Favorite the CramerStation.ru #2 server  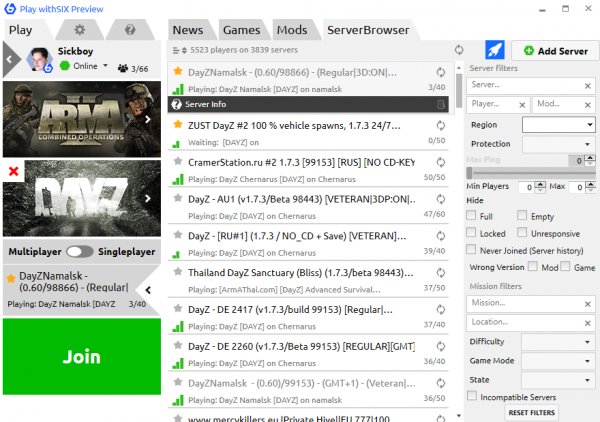click(x=178, y=161)
